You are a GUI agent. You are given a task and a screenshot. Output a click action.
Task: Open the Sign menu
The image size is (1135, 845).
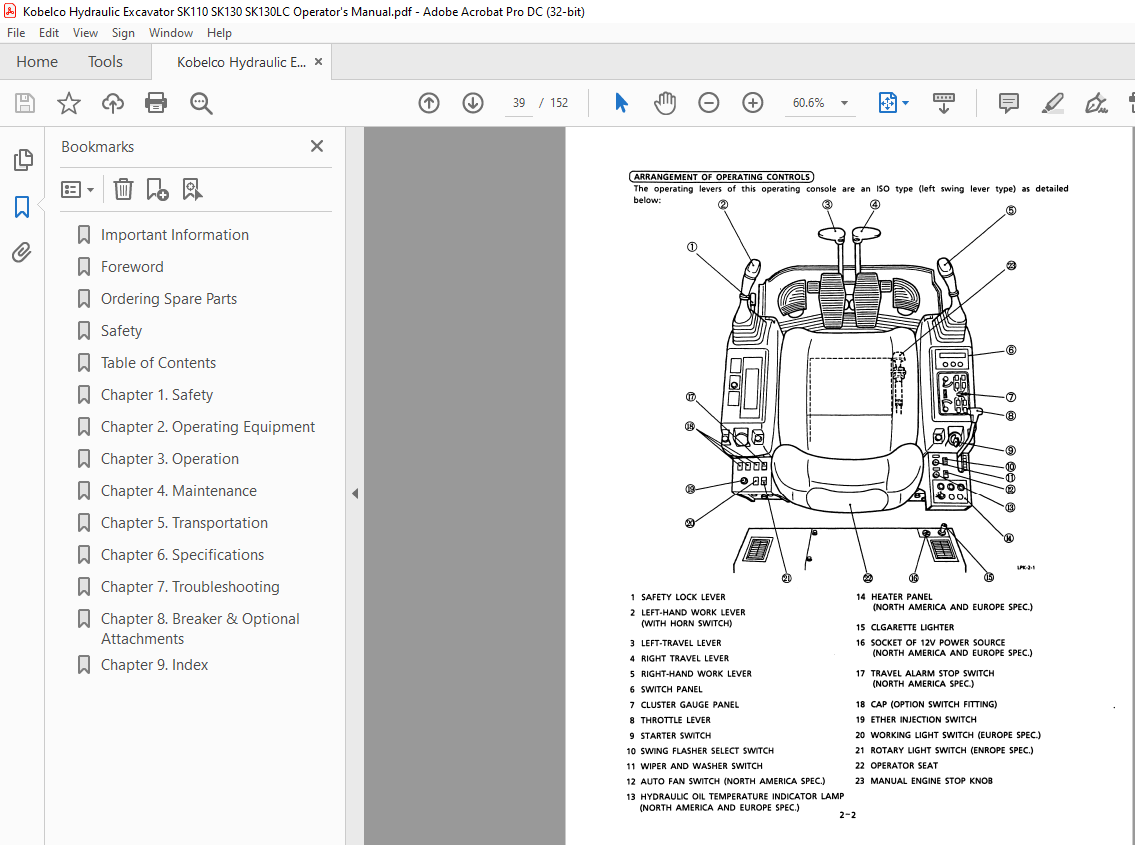(123, 33)
